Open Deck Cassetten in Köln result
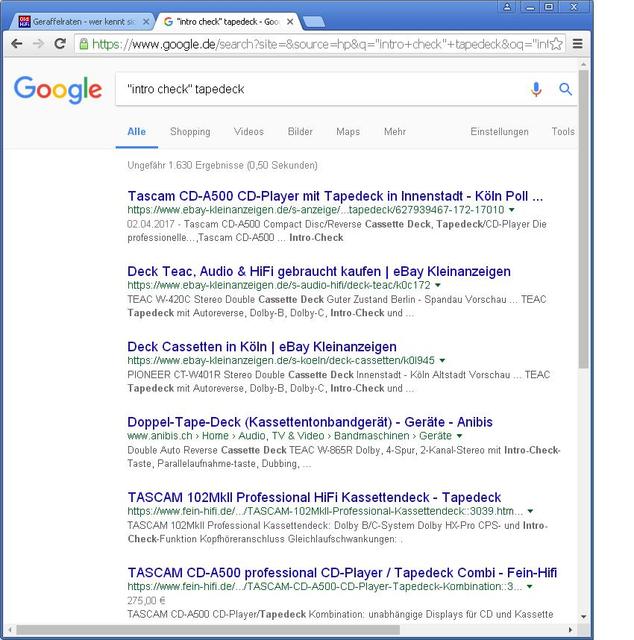 [x=262, y=347]
